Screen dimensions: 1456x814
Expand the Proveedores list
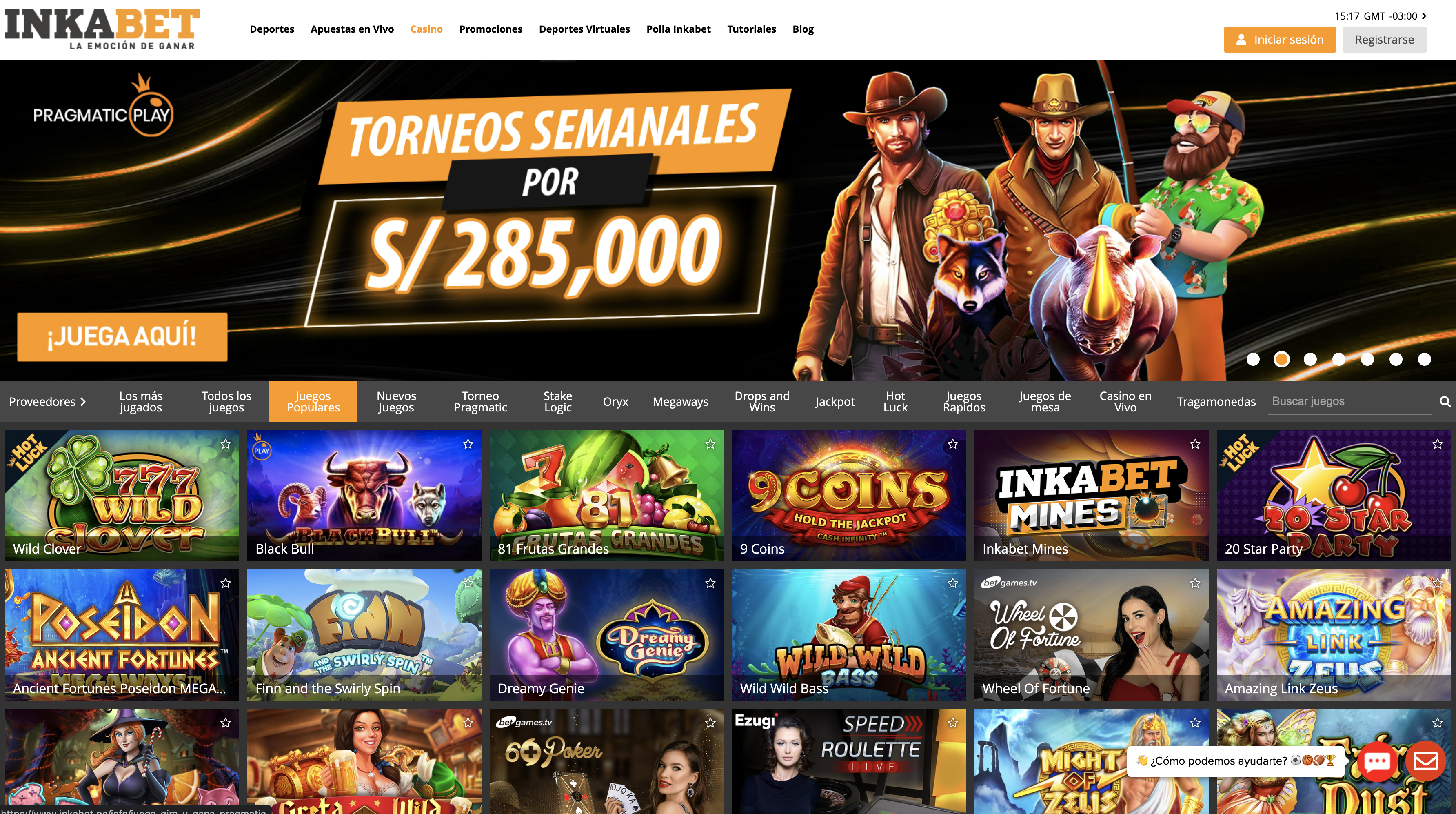pos(47,401)
